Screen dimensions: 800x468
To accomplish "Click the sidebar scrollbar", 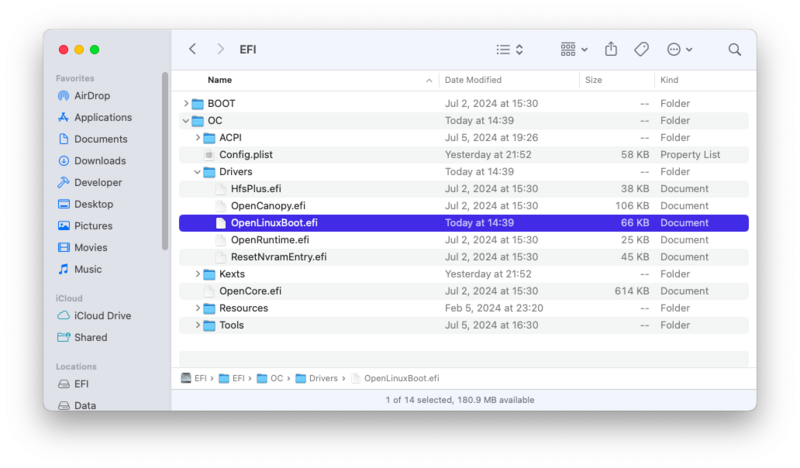I will click(165, 161).
